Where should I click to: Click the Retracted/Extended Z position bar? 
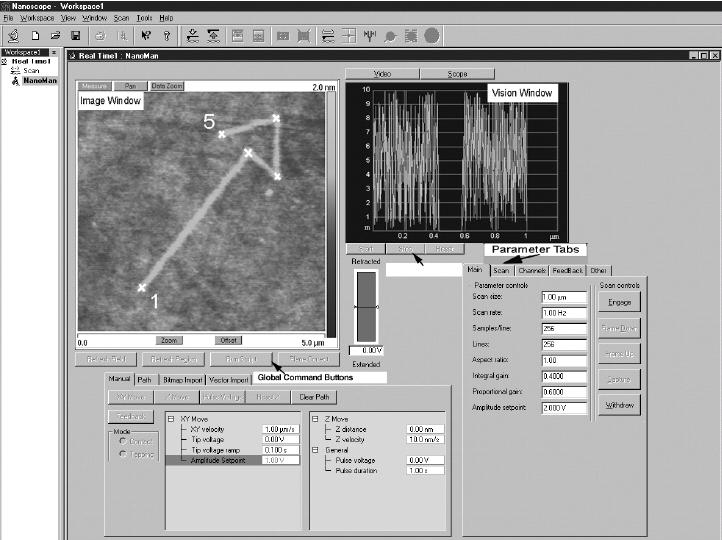[366, 306]
